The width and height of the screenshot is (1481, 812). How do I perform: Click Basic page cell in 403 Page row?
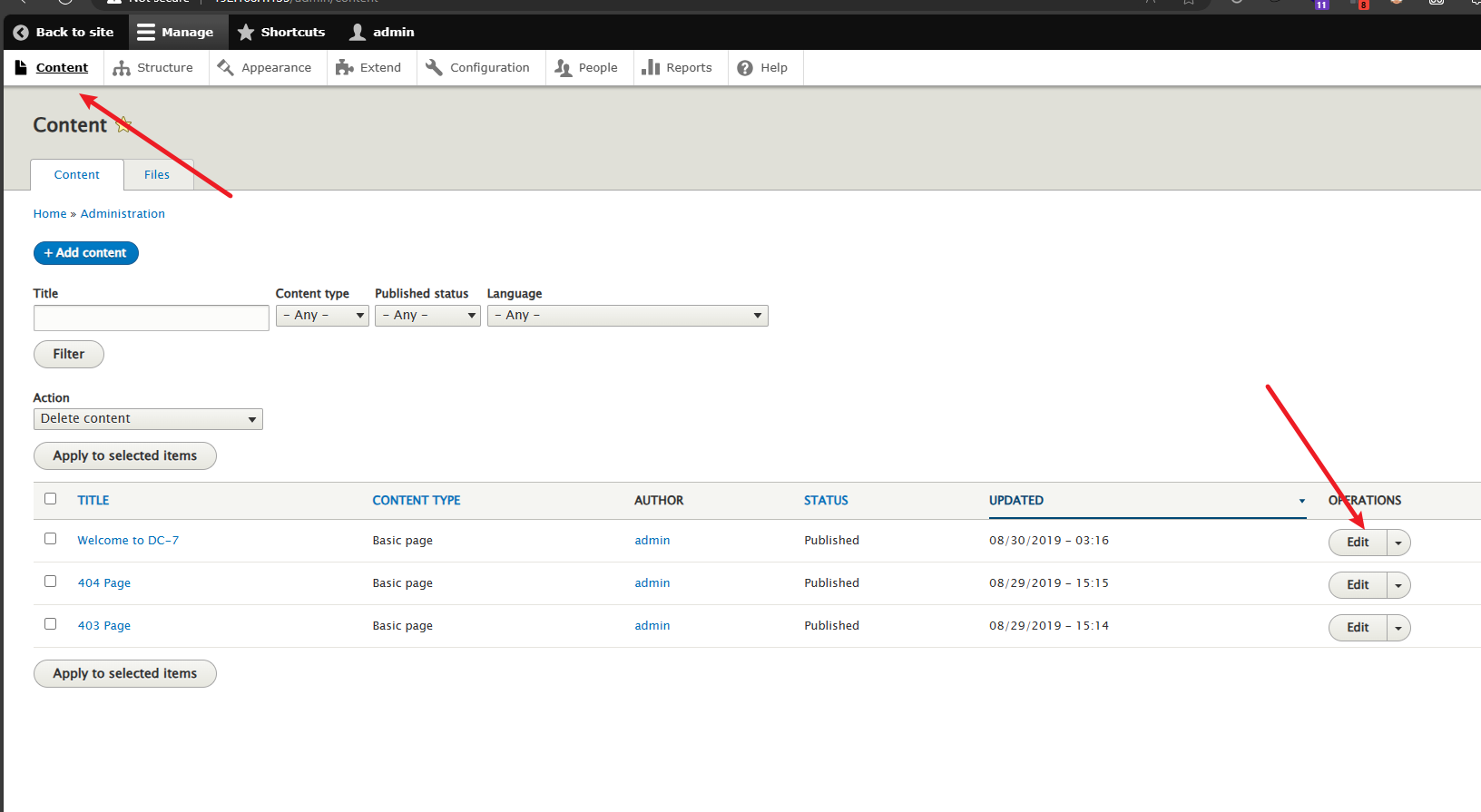(403, 625)
